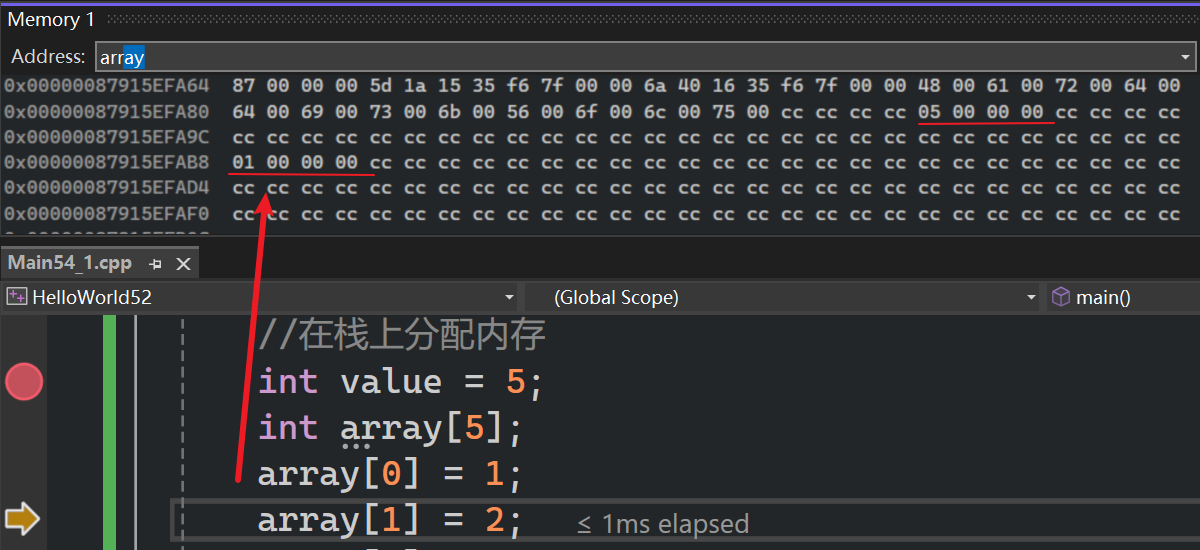Image resolution: width=1200 pixels, height=550 pixels.
Task: Click the yellow current-statement arrow in margin
Action: pyautogui.click(x=22, y=518)
